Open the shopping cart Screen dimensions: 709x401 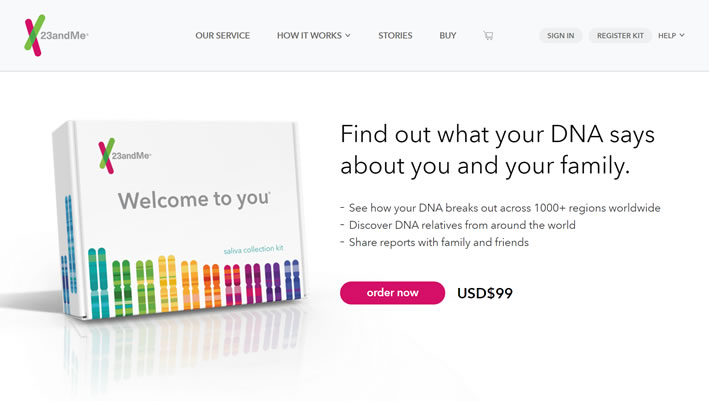tap(488, 36)
